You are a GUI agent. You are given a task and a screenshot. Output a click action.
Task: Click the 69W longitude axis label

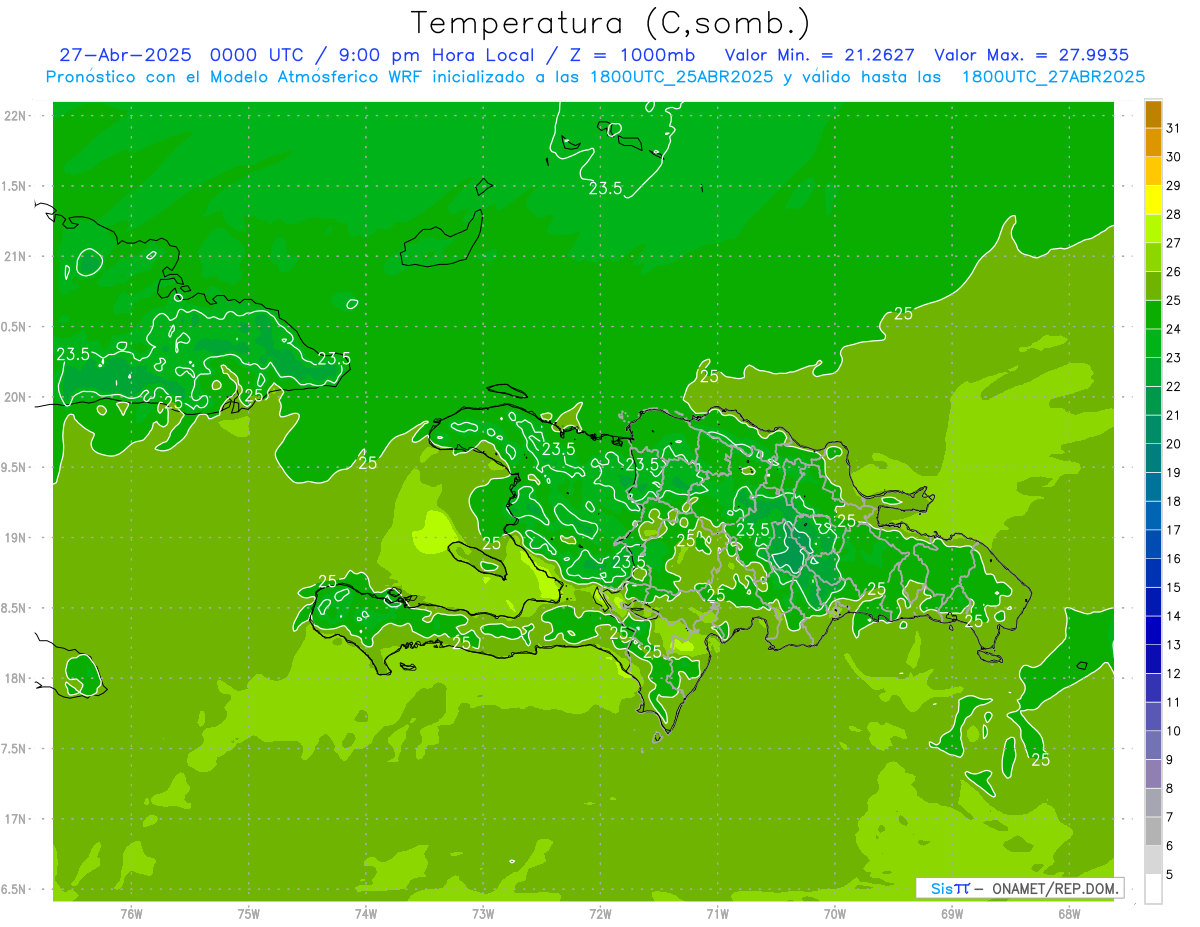coord(952,913)
